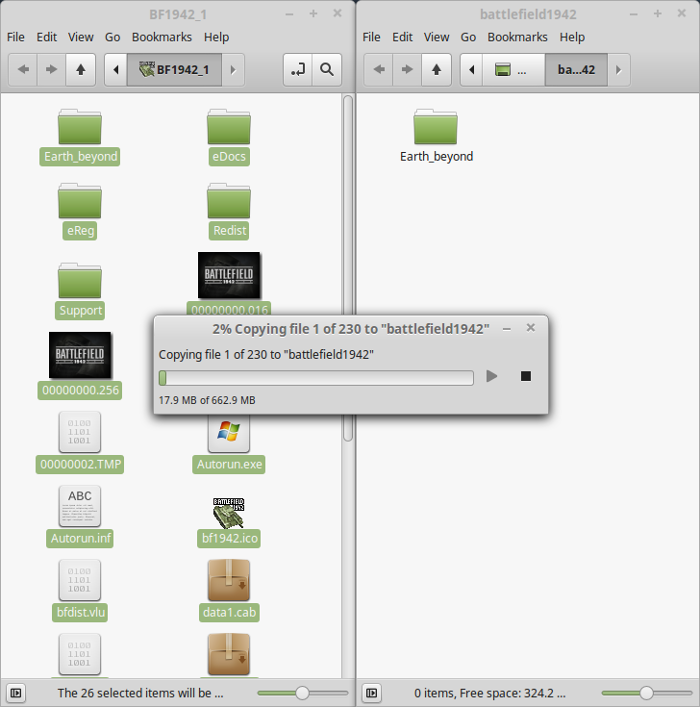Open Edit menu in battlefield1942 window

[x=402, y=37]
